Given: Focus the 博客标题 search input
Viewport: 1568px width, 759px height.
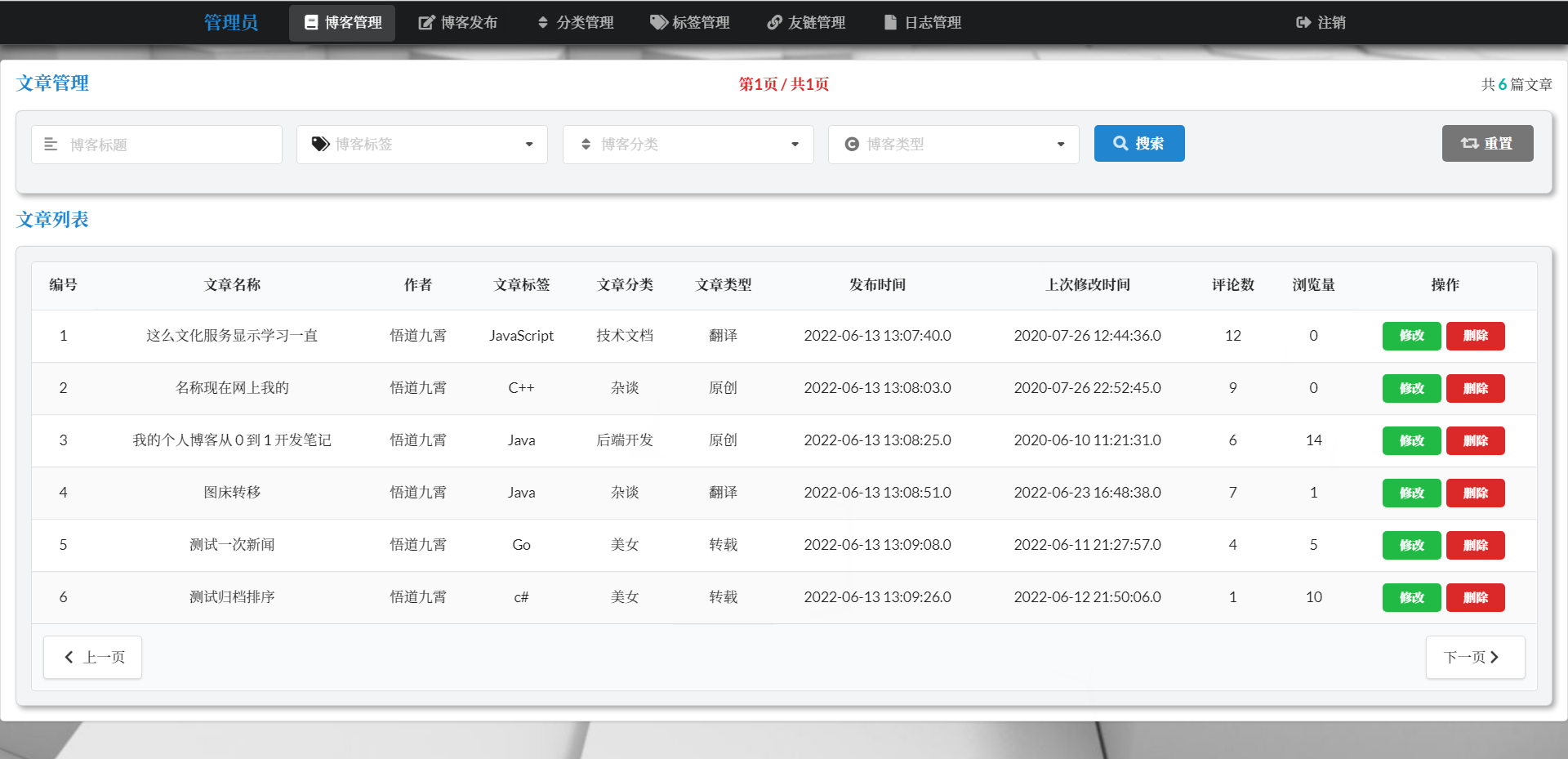Looking at the screenshot, I should click(157, 145).
